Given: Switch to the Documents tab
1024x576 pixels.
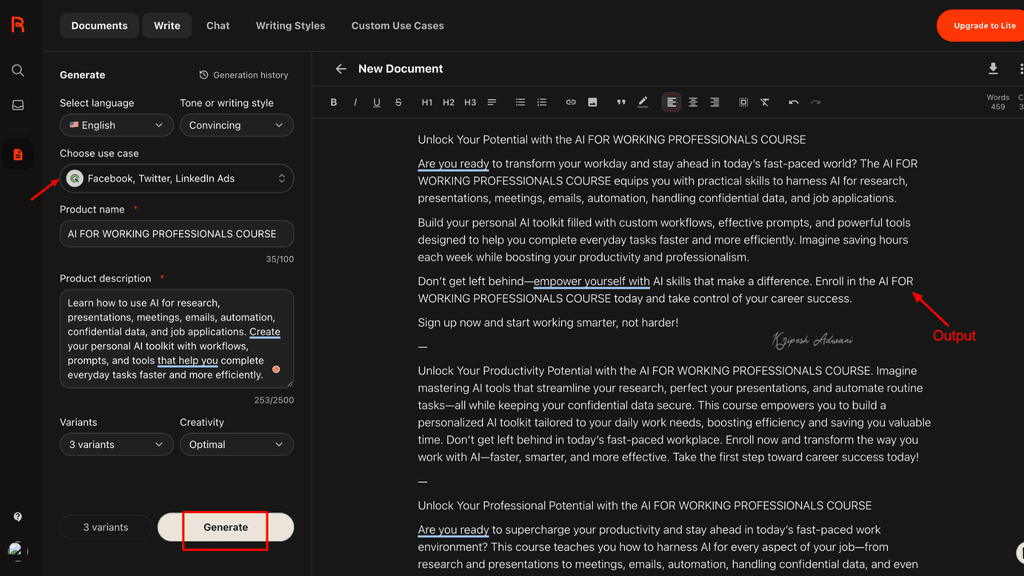Looking at the screenshot, I should pos(99,25).
